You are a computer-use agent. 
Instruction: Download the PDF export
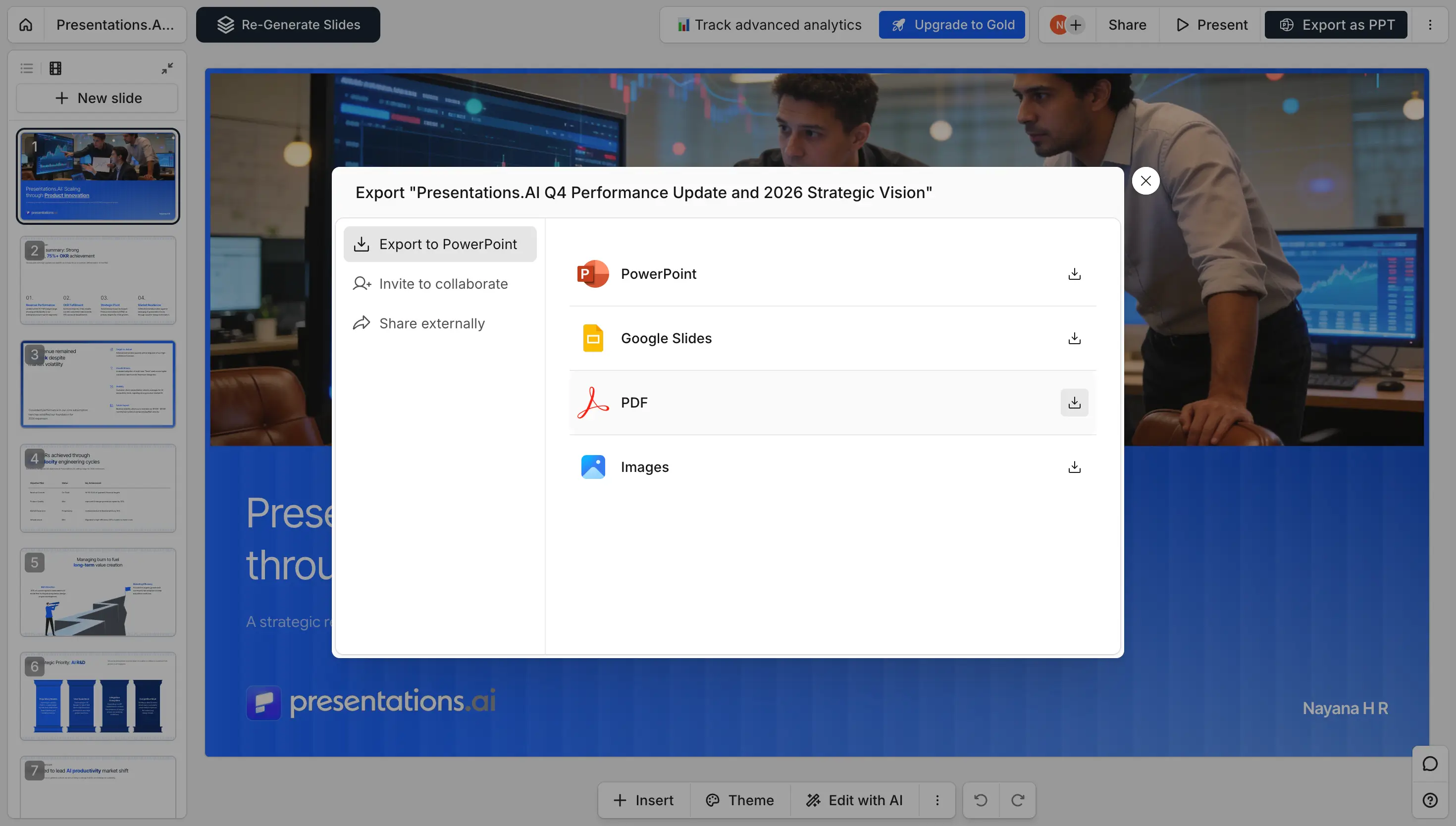(1074, 403)
